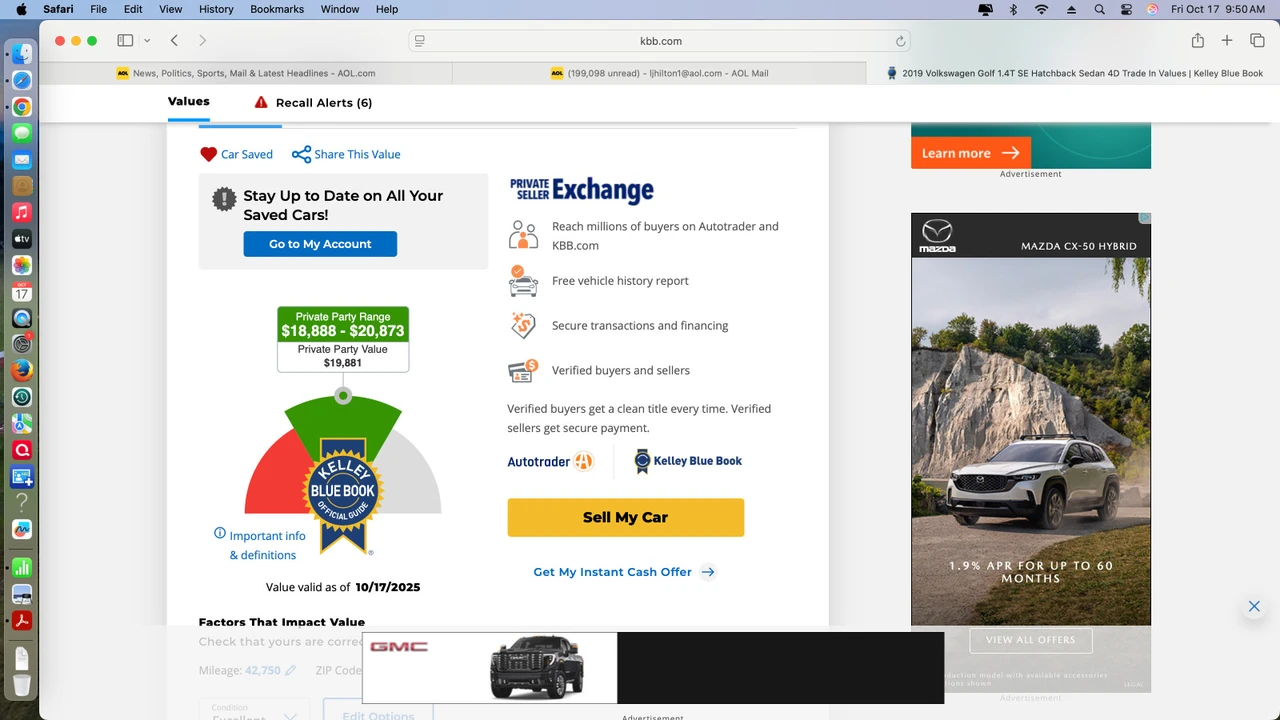Click View All Offers on Mazda ad
The image size is (1280, 720).
[1031, 640]
